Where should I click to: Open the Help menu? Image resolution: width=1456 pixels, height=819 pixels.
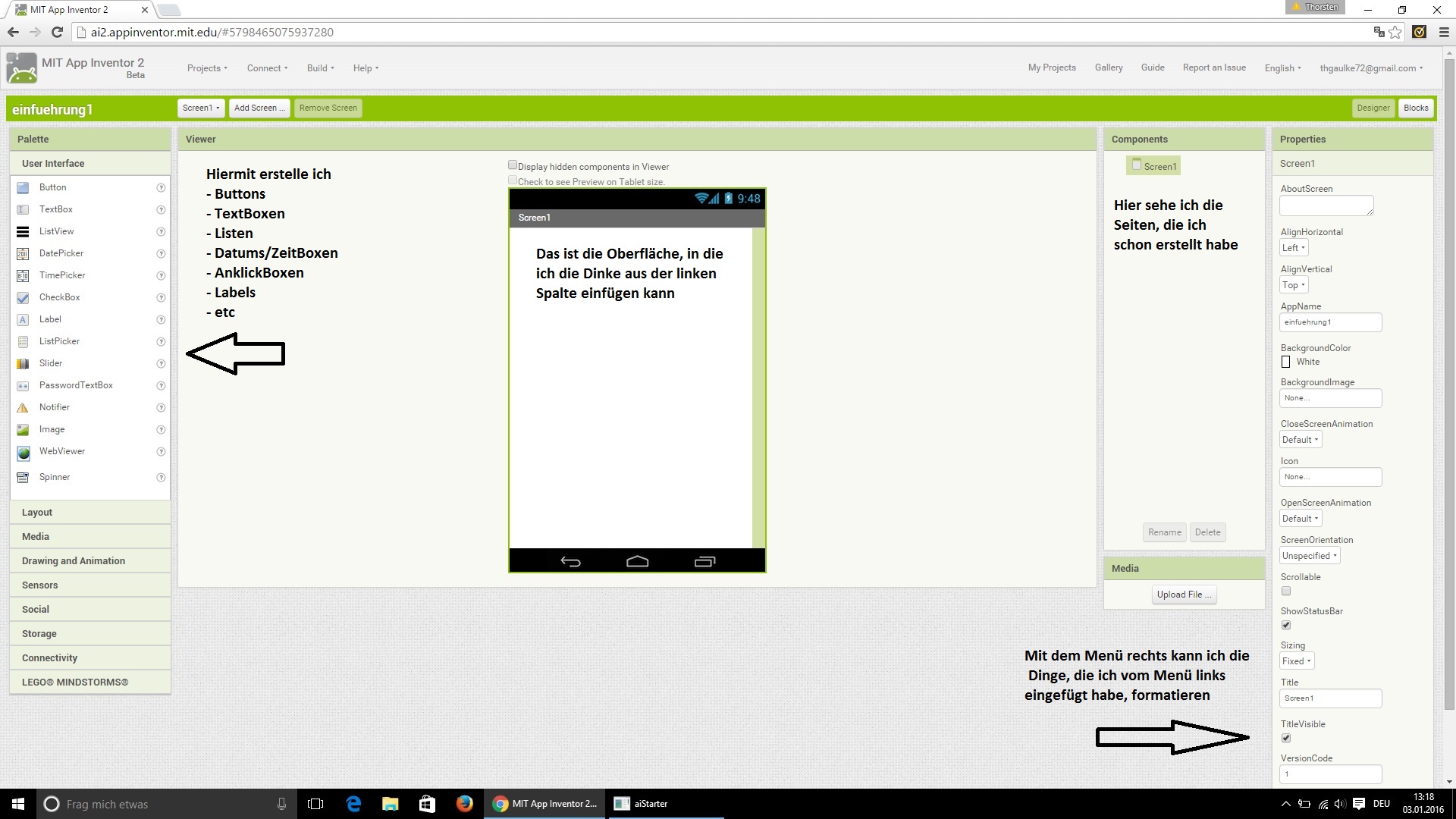pyautogui.click(x=366, y=68)
